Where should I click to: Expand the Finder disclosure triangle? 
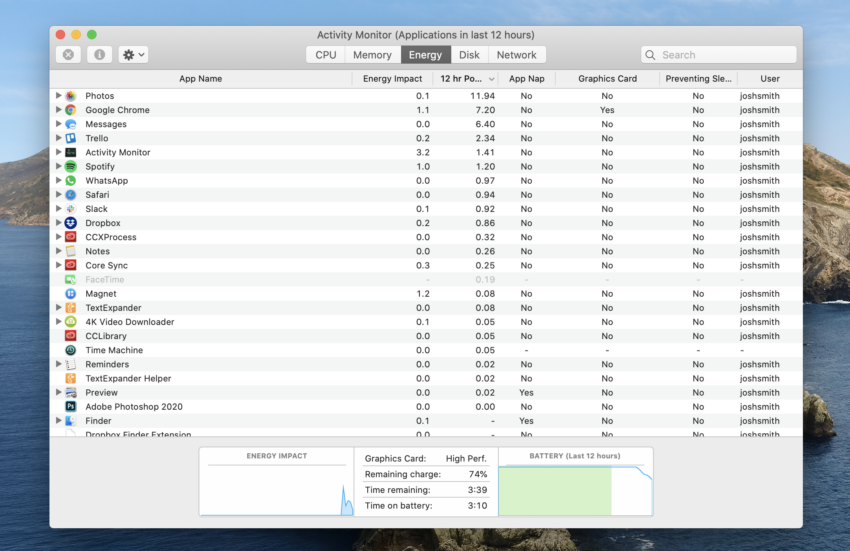[59, 420]
